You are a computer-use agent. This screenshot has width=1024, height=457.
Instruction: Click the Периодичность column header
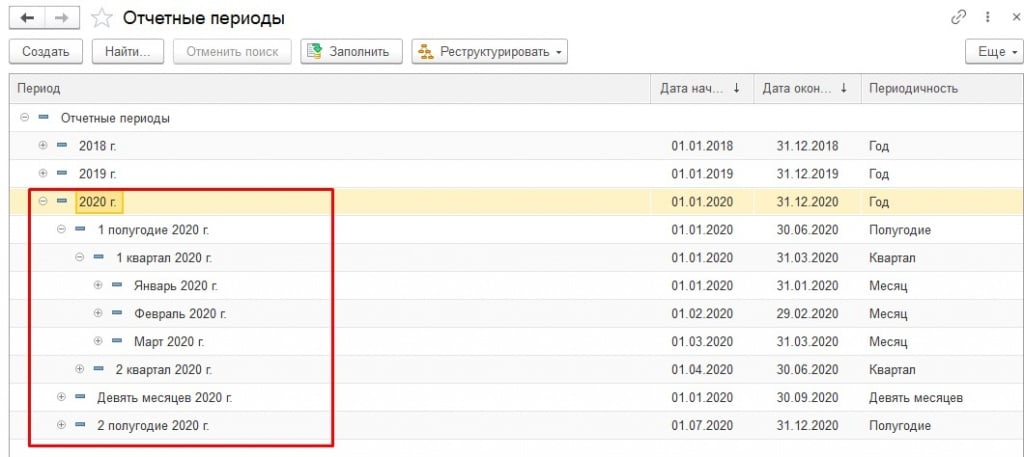[x=913, y=88]
